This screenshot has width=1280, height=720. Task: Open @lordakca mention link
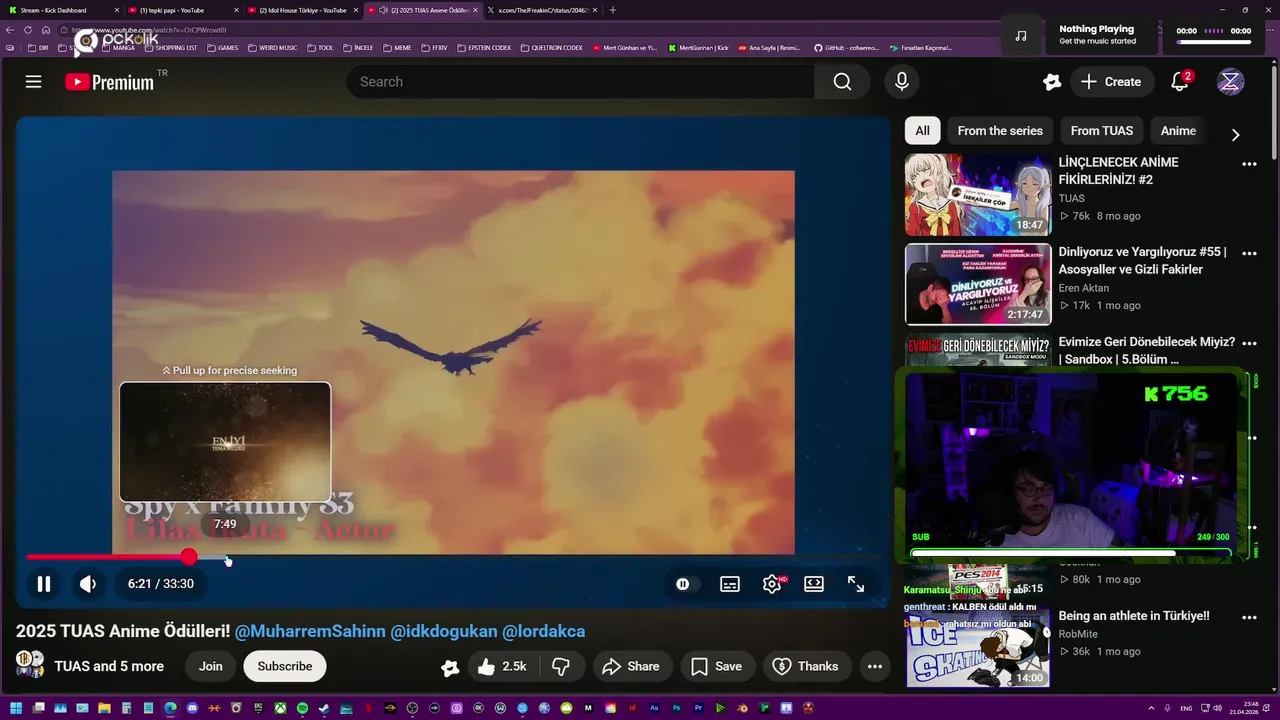click(543, 631)
